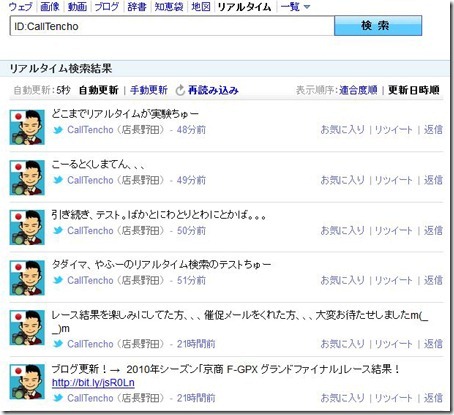Image resolution: width=454 pixels, height=415 pixels.
Task: Select the リアルタイム search tab
Action: coord(244,6)
